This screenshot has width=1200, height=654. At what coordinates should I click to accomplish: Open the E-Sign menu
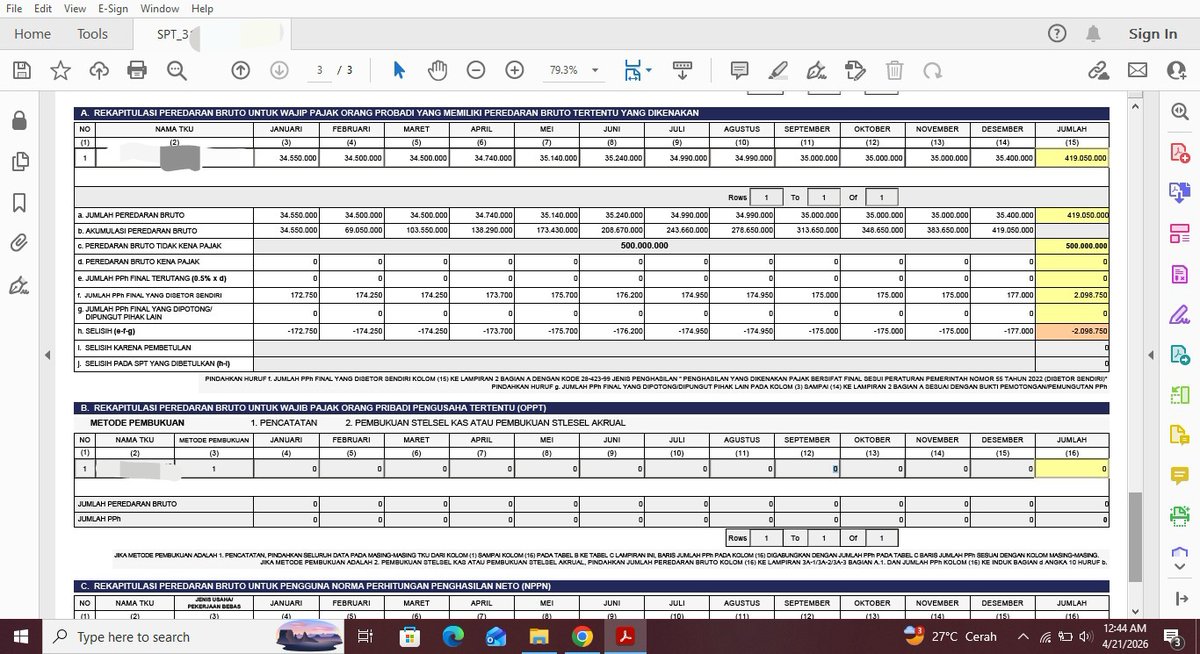point(111,8)
